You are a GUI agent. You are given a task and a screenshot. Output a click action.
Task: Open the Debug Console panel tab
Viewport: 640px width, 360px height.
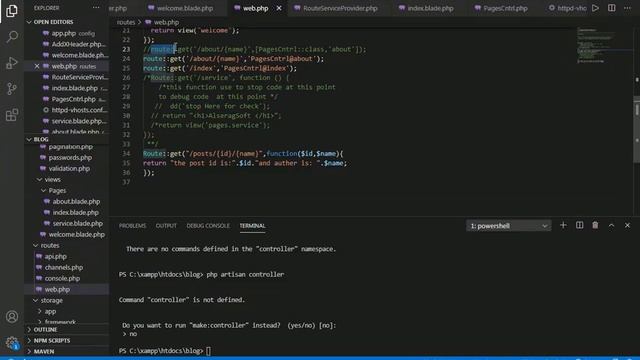pos(208,226)
